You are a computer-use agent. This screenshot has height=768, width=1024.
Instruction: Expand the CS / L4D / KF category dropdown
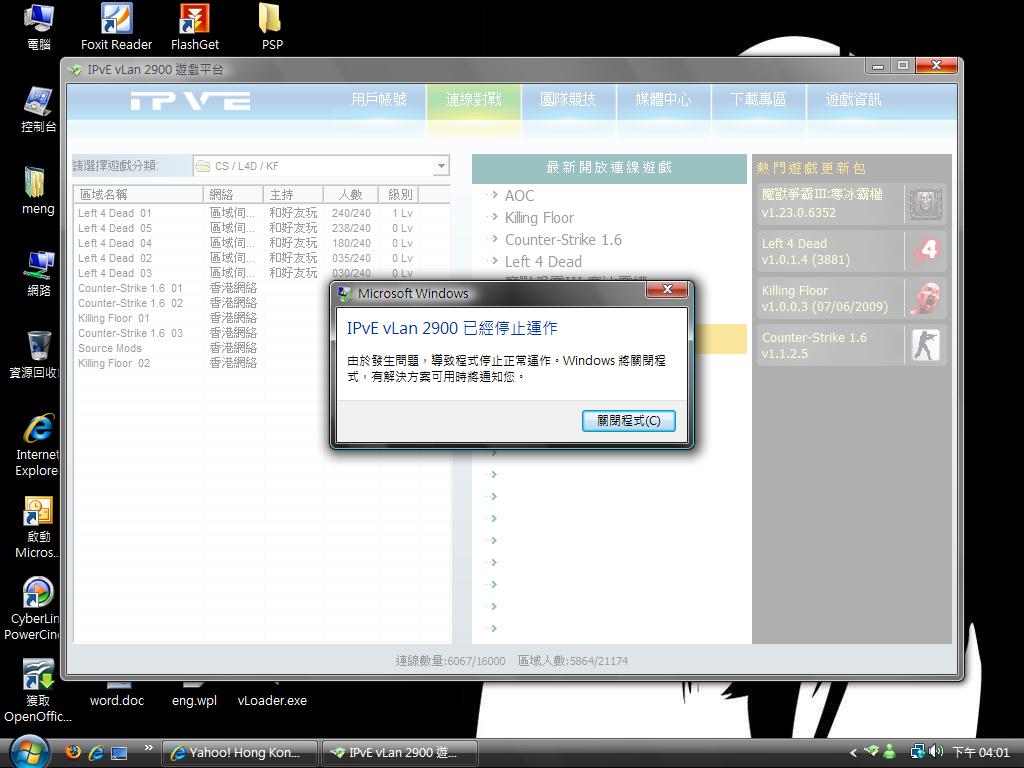coord(441,166)
